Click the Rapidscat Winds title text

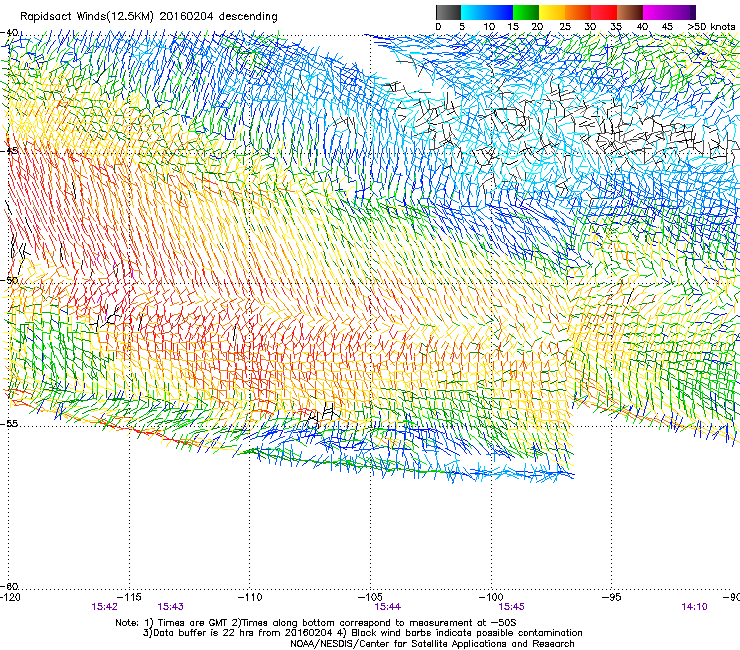tap(149, 17)
